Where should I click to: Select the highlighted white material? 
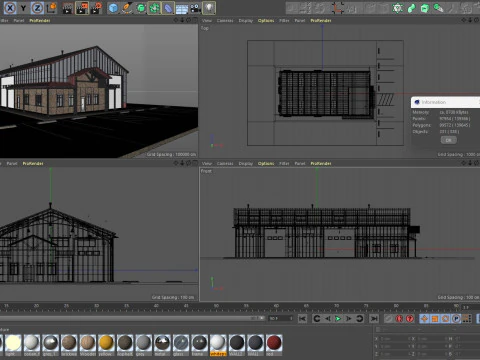(218, 345)
